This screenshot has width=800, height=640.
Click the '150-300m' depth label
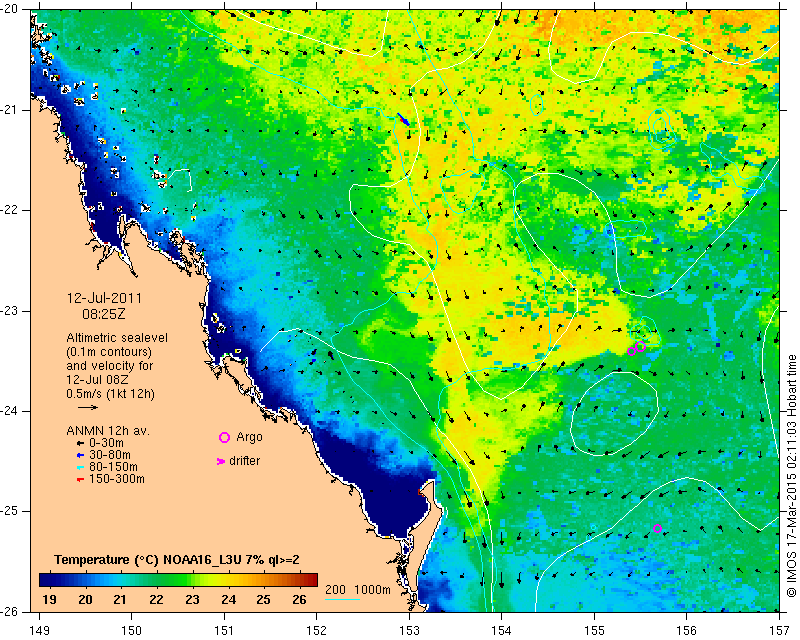(117, 479)
